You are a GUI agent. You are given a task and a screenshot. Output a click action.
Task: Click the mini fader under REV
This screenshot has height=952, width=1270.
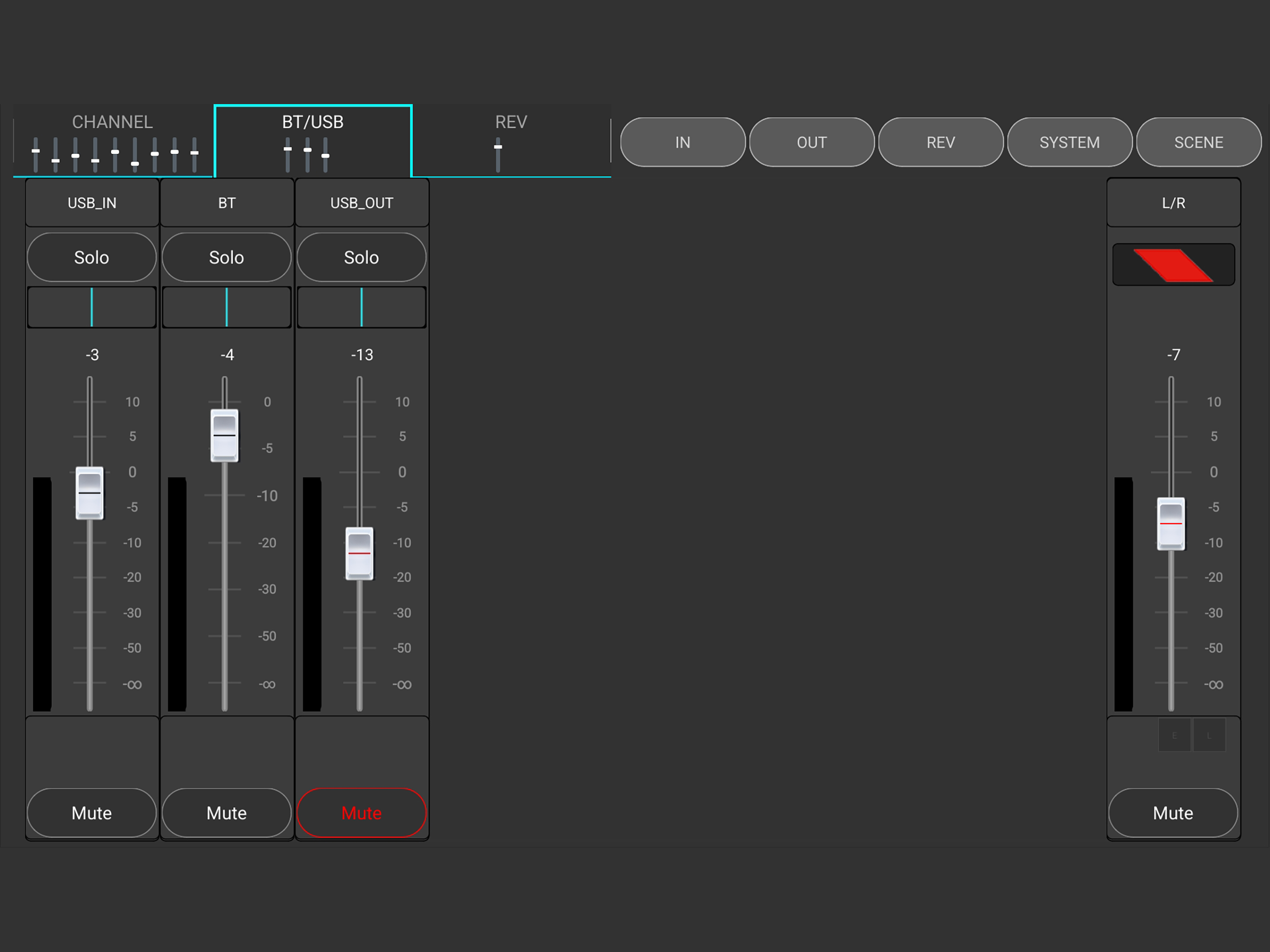[498, 155]
